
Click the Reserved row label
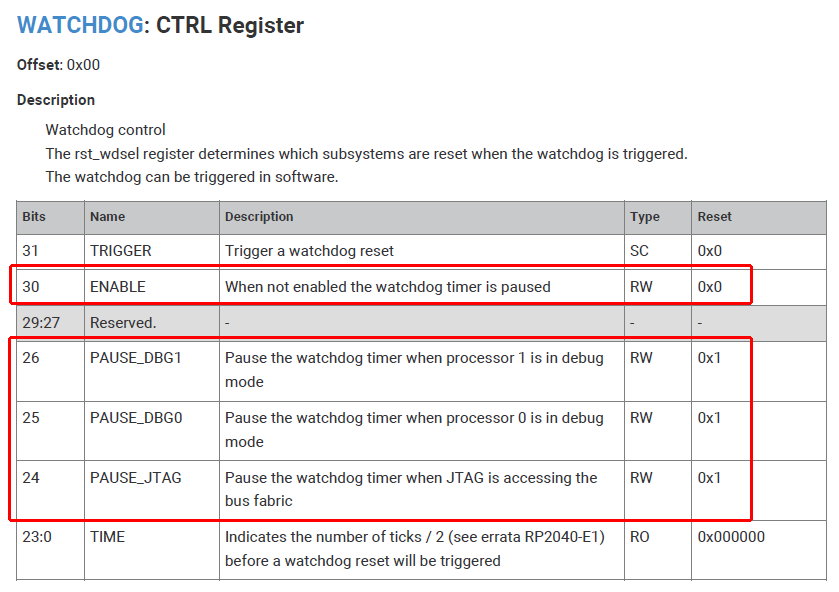[122, 322]
